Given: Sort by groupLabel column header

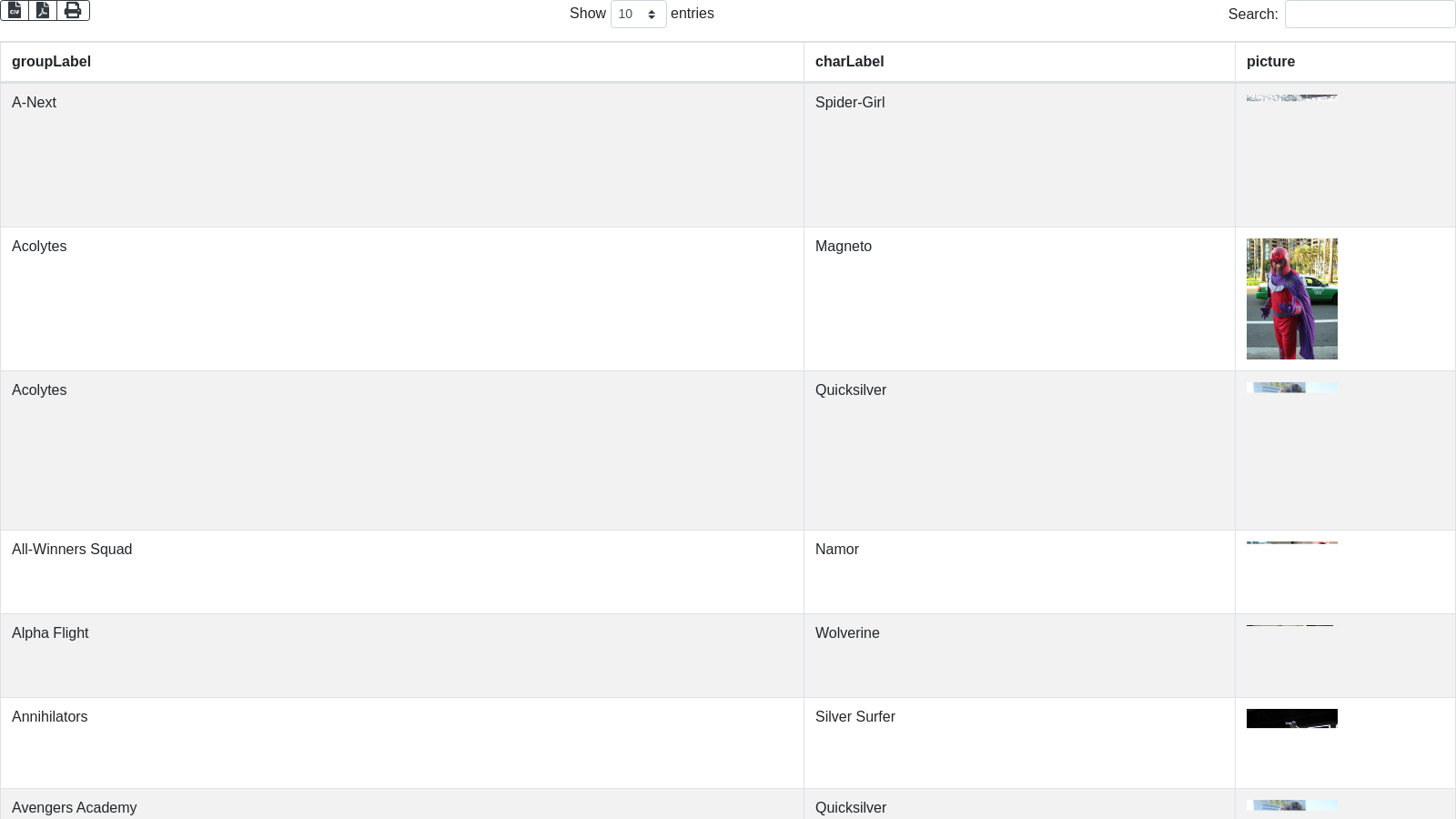Looking at the screenshot, I should pyautogui.click(x=402, y=62).
